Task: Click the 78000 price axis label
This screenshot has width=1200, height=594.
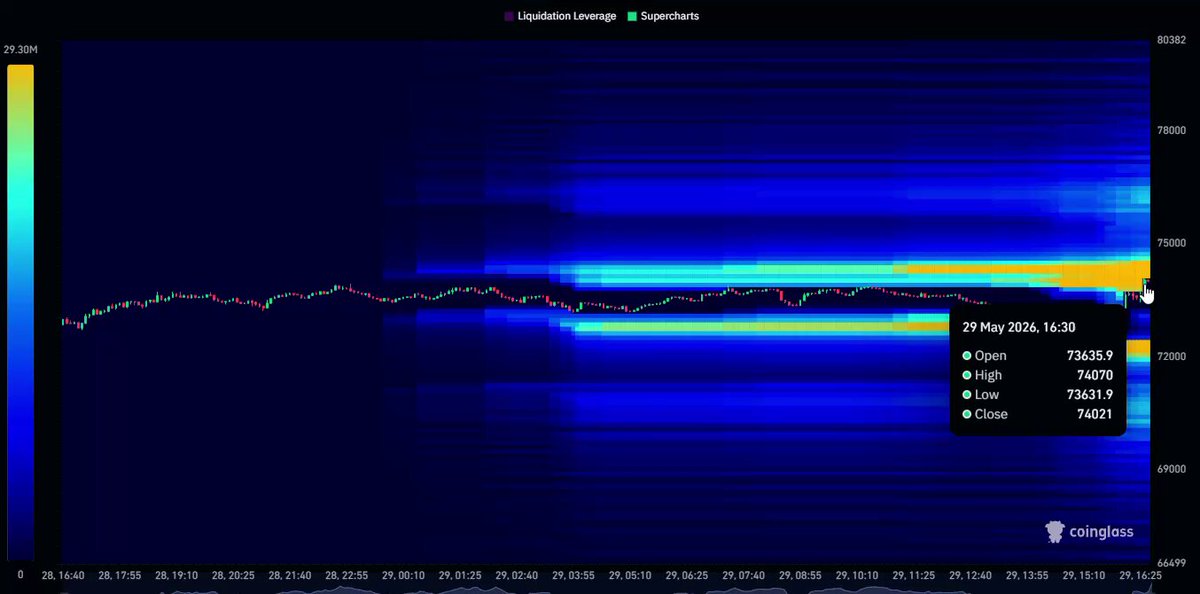Action: tap(1170, 130)
